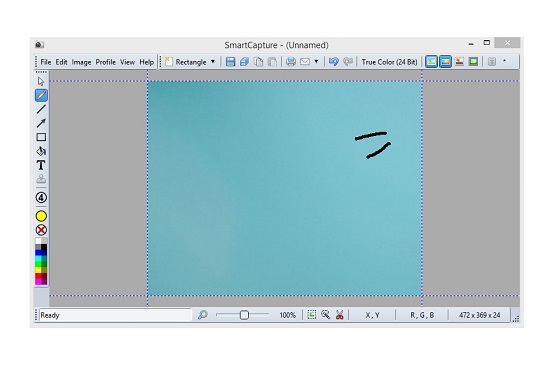Viewport: 550px width, 378px height.
Task: Pick the white color swatch
Action: (38, 241)
